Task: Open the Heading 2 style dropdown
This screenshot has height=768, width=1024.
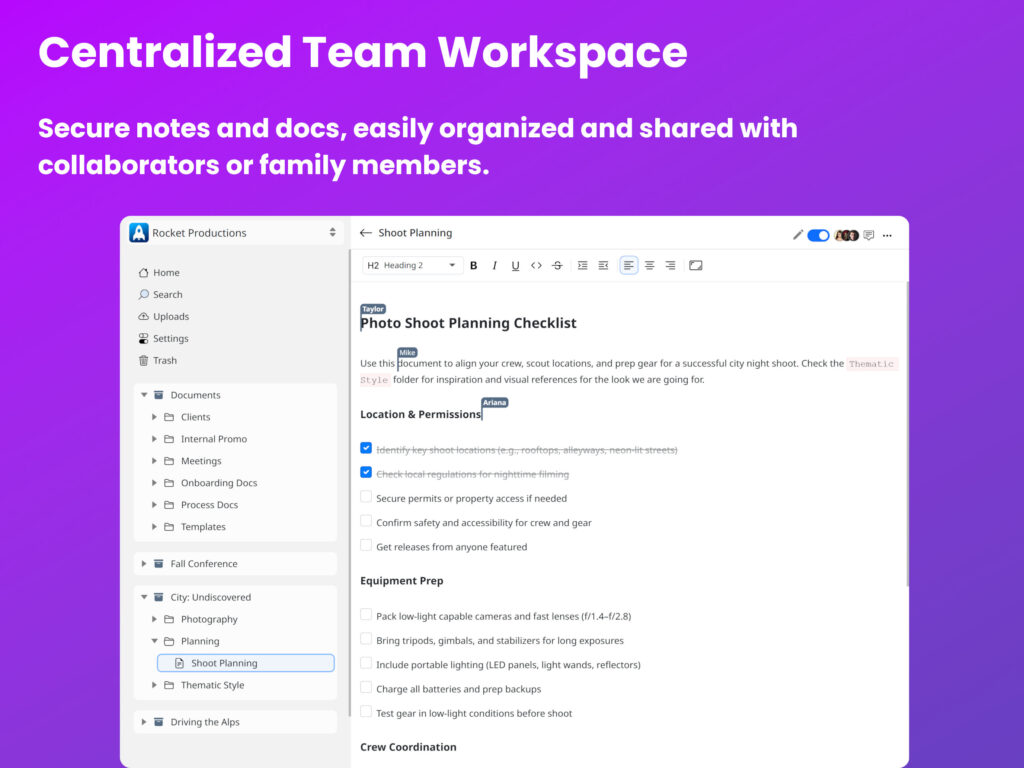Action: pyautogui.click(x=412, y=266)
